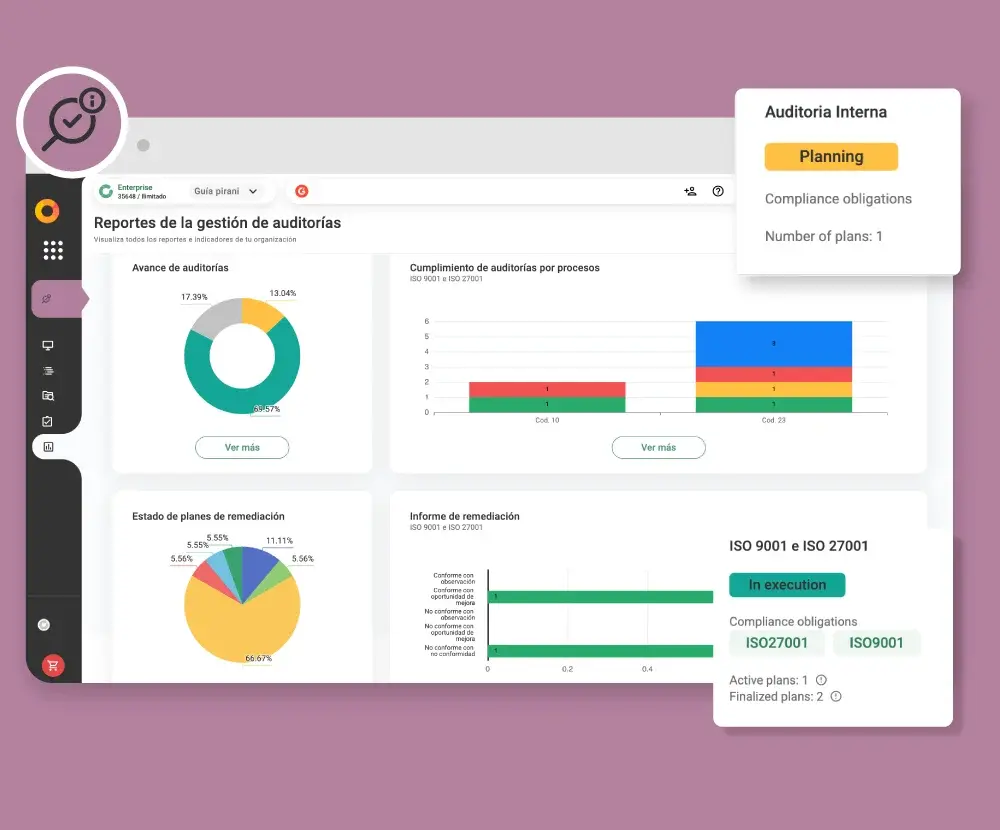Image resolution: width=1000 pixels, height=830 pixels.
Task: Open the clipboard checklist icon in sidebar
Action: coord(48,421)
